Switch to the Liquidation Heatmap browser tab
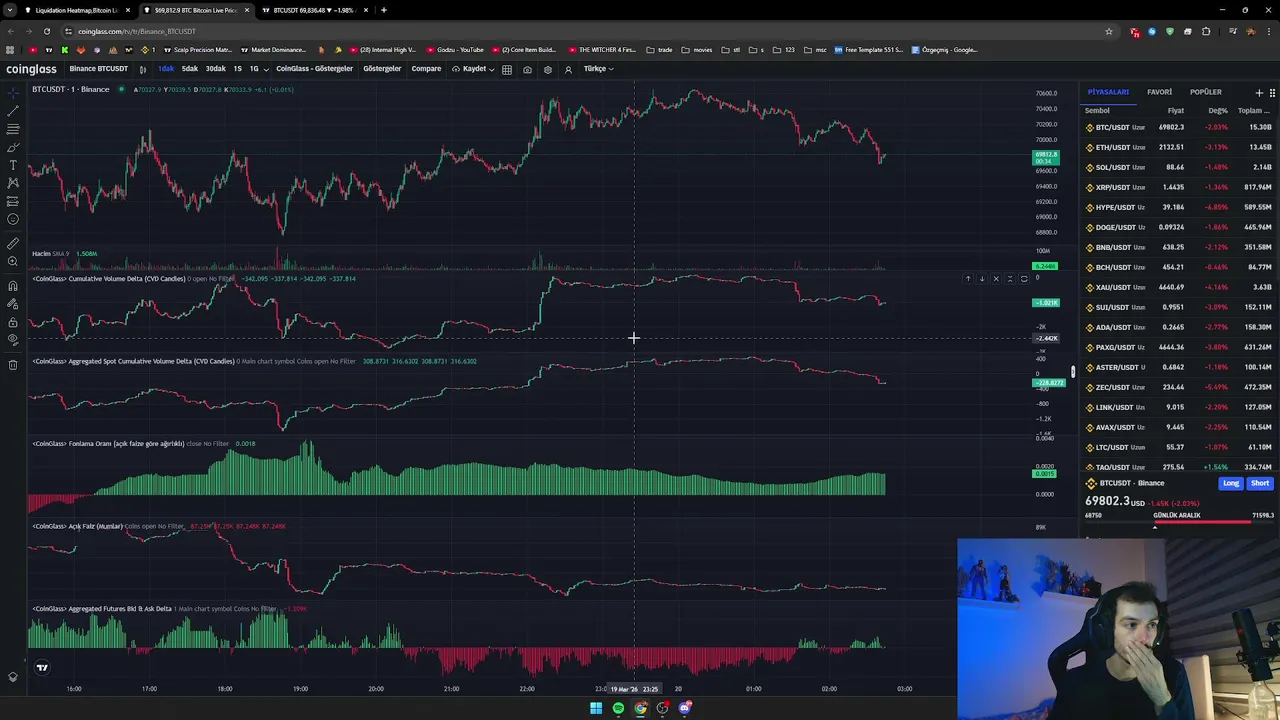 point(76,10)
